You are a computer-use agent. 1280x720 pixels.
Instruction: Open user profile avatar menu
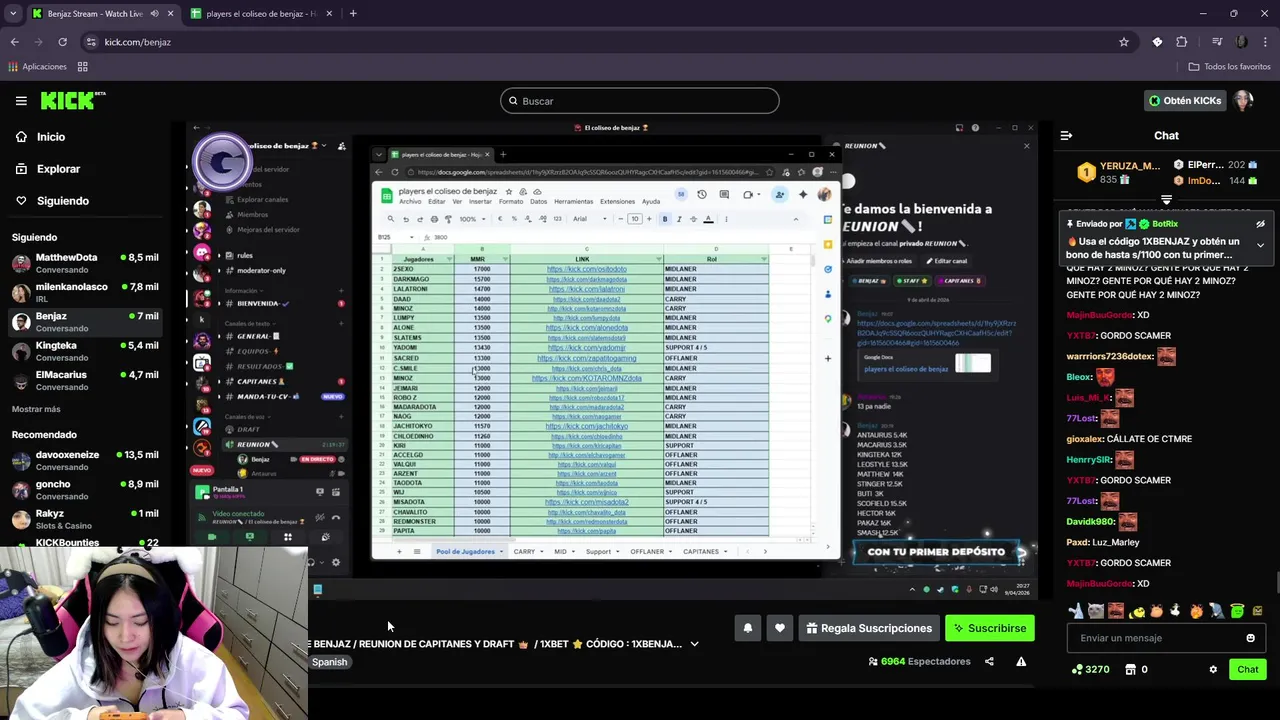(x=1243, y=101)
